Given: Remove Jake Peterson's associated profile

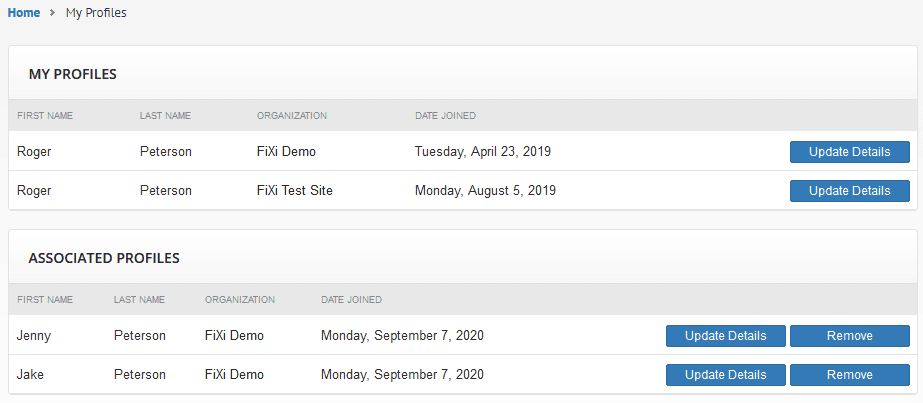Looking at the screenshot, I should (849, 375).
